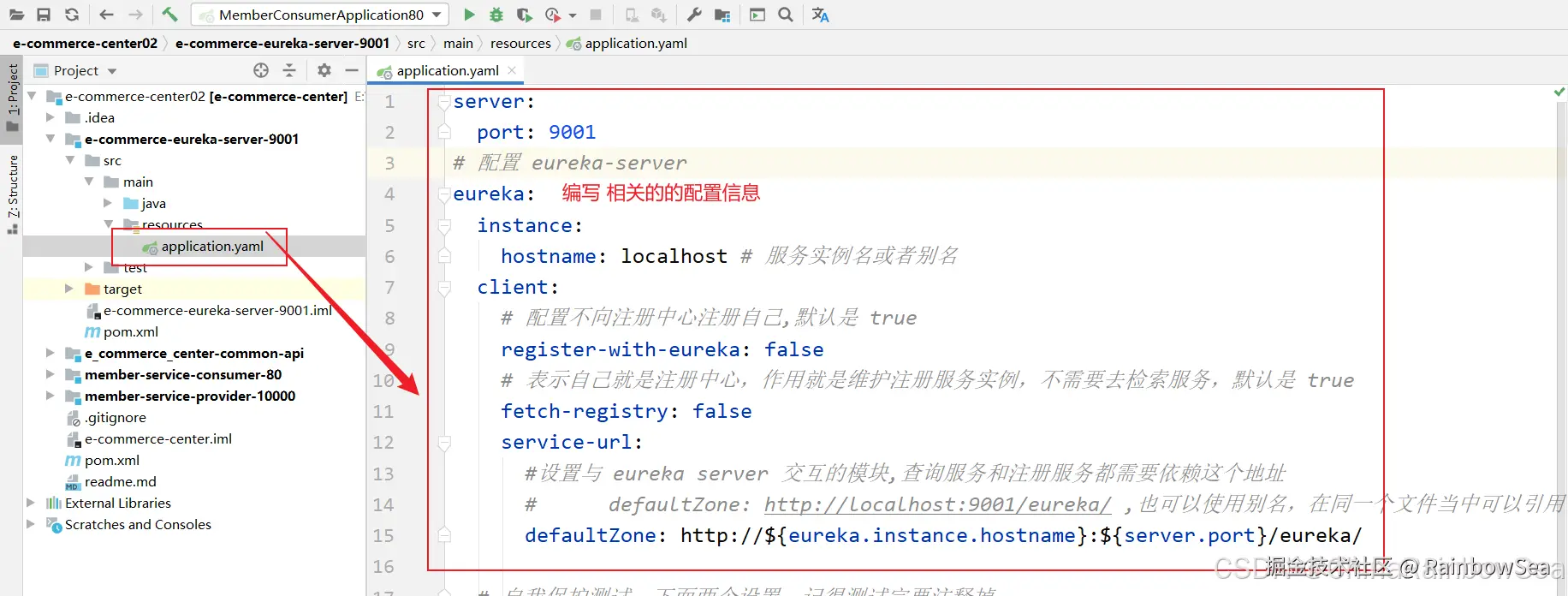The image size is (1568, 596).
Task: Locate opened file with crosshair icon
Action: (x=261, y=70)
